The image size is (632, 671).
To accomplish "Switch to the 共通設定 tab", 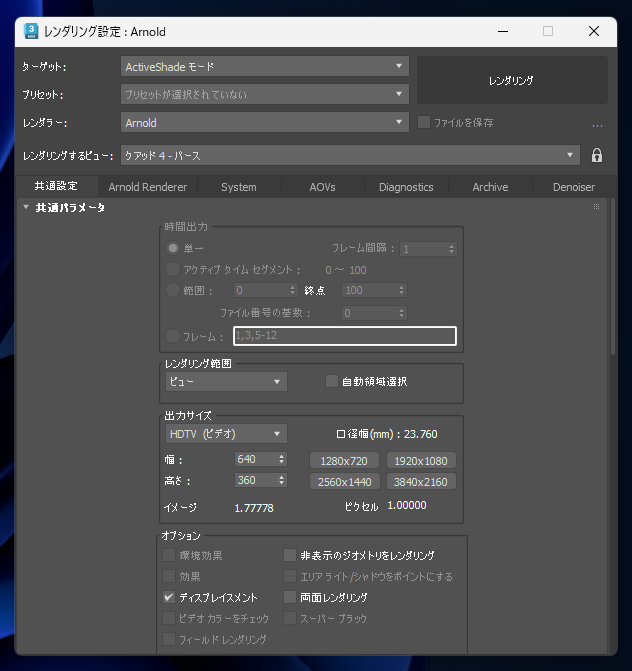I will [56, 186].
